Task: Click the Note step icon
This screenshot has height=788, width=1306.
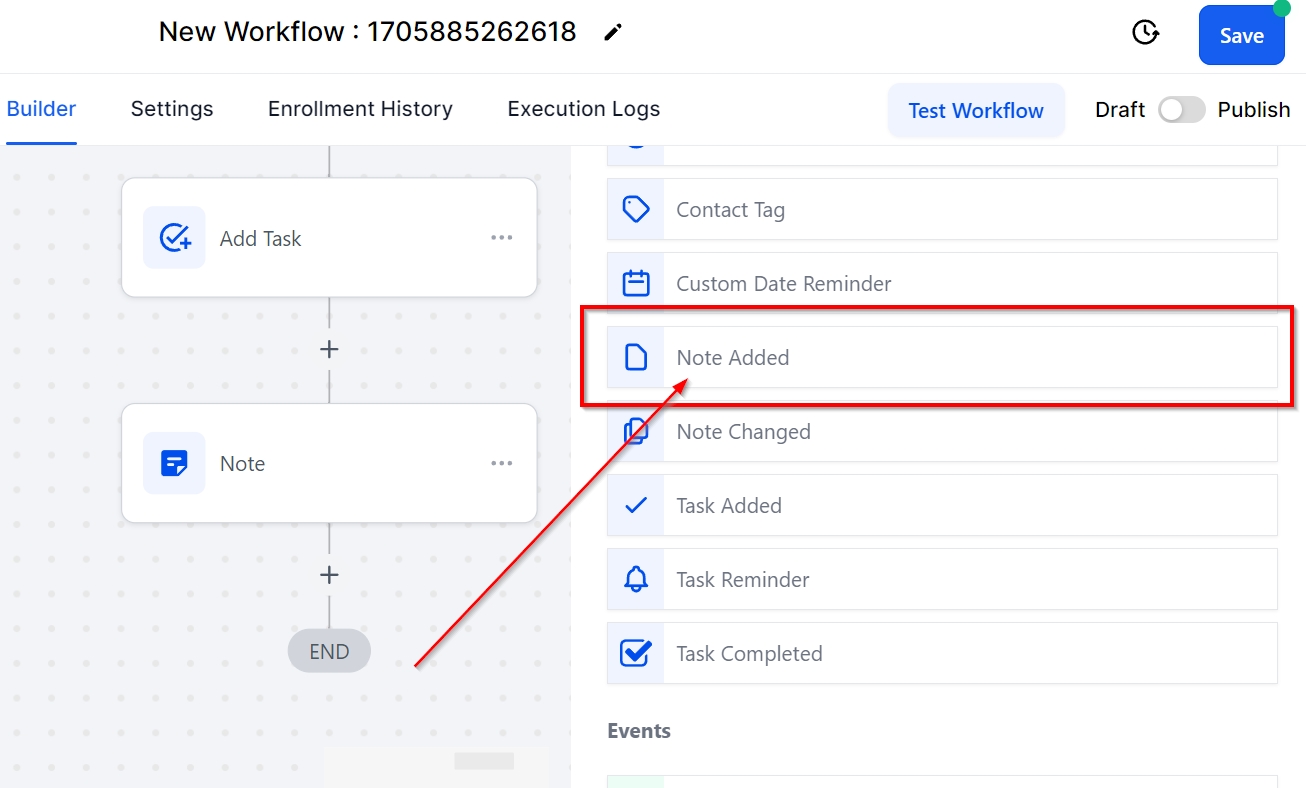Action: 174,463
